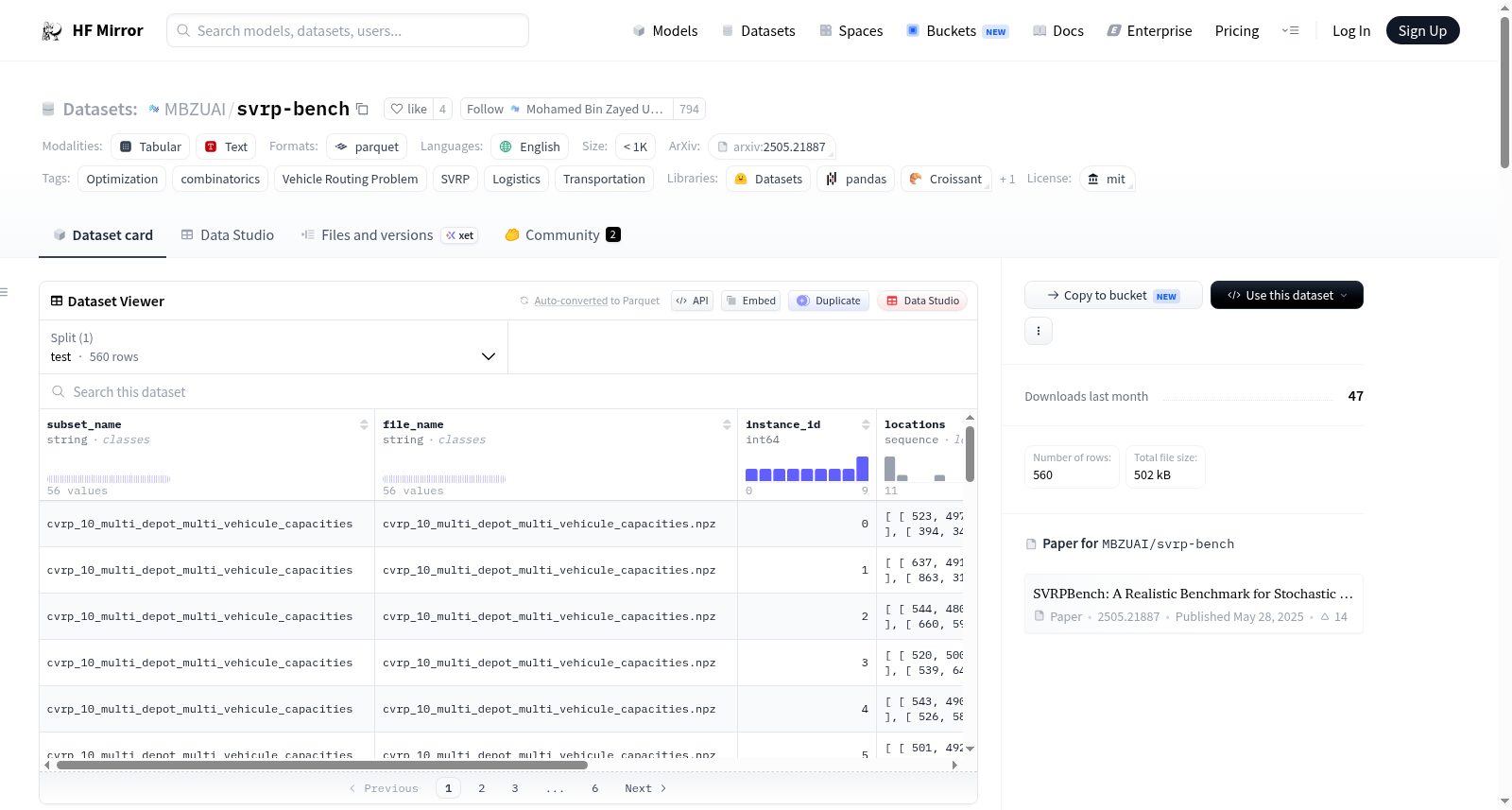Image resolution: width=1512 pixels, height=810 pixels.
Task: Select the Text modality tag
Action: (226, 146)
